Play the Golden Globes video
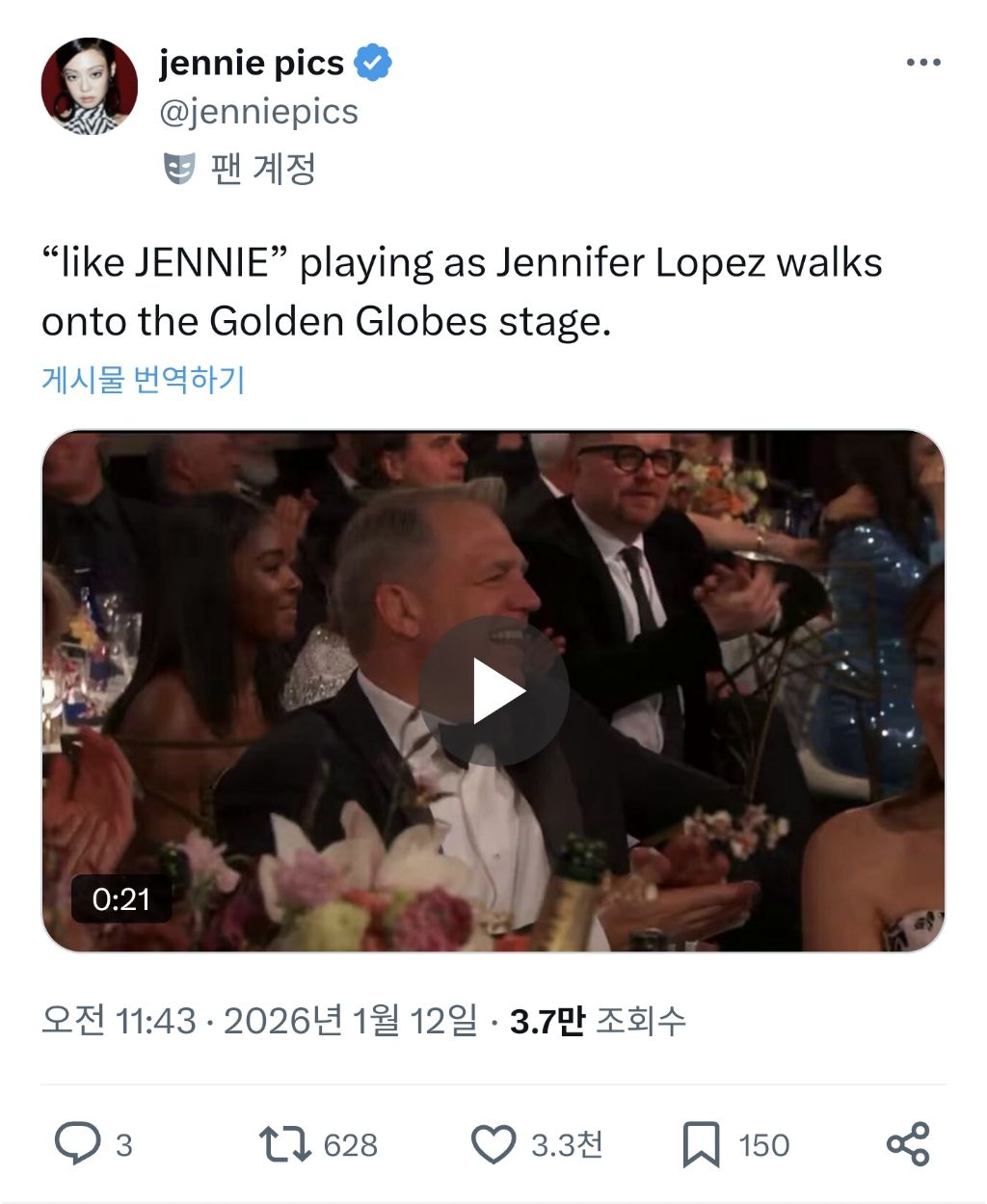Image resolution: width=987 pixels, height=1204 pixels. coord(493,690)
